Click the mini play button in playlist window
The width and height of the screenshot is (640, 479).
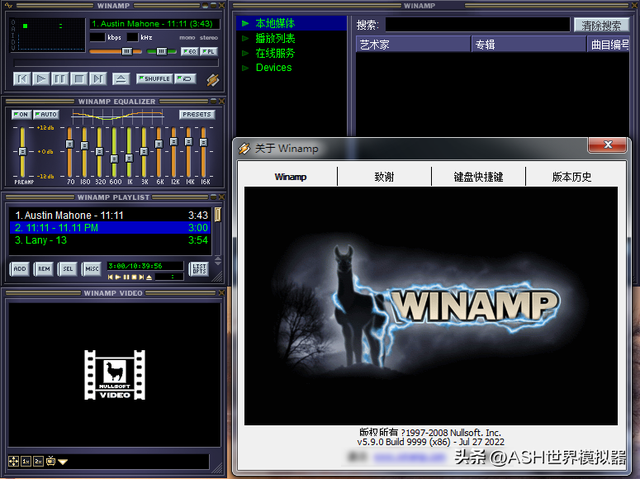pos(118,277)
